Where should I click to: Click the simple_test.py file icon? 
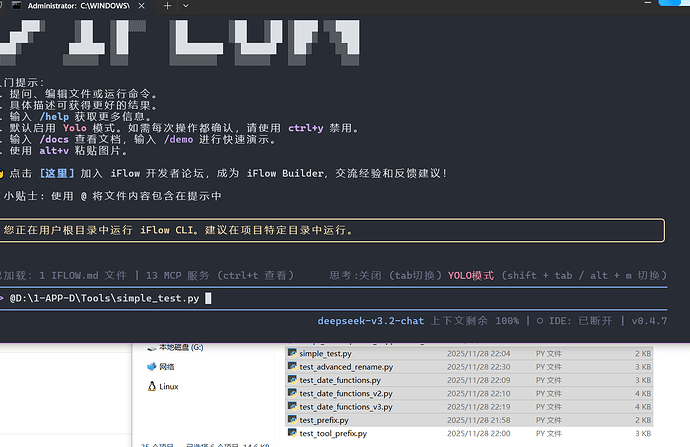292,353
